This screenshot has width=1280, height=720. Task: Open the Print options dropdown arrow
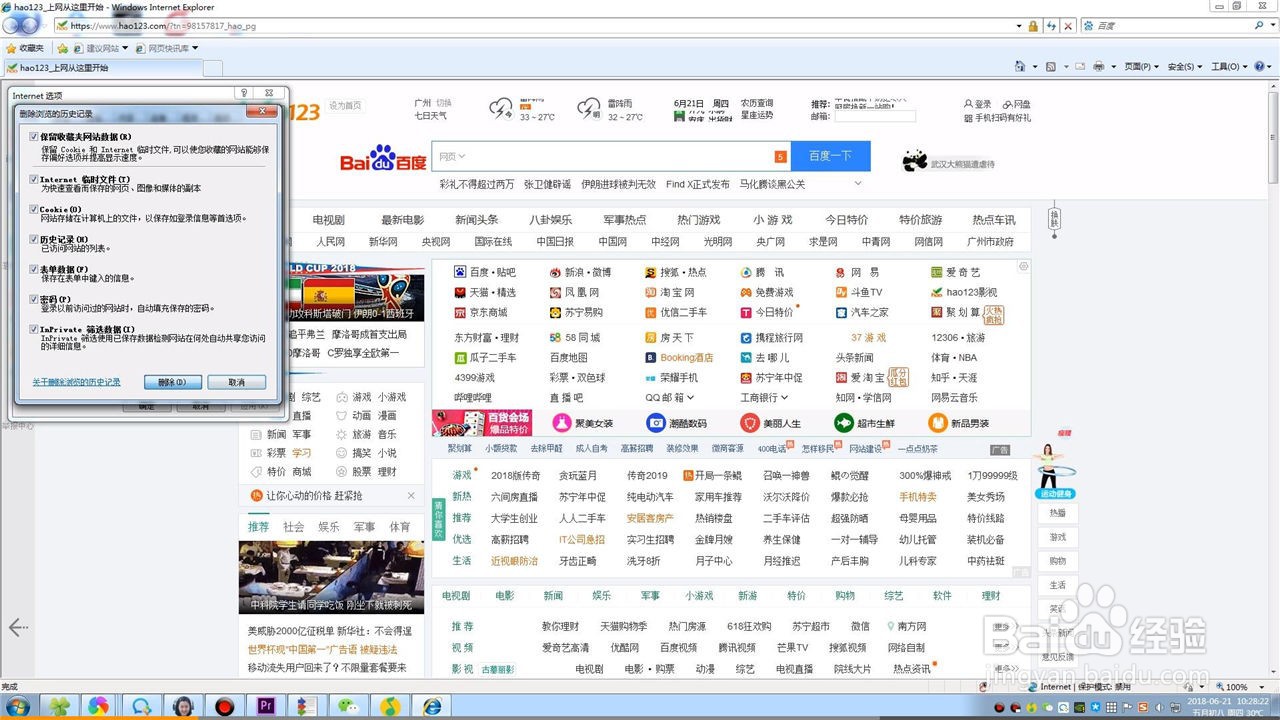click(x=1113, y=66)
